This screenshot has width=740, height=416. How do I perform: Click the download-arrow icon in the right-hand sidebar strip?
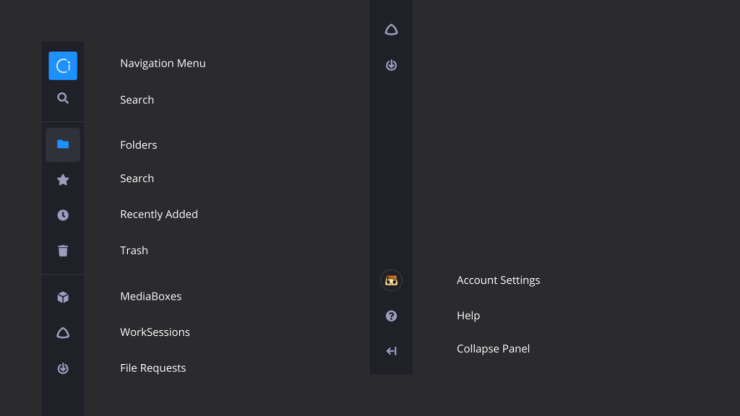pyautogui.click(x=391, y=66)
